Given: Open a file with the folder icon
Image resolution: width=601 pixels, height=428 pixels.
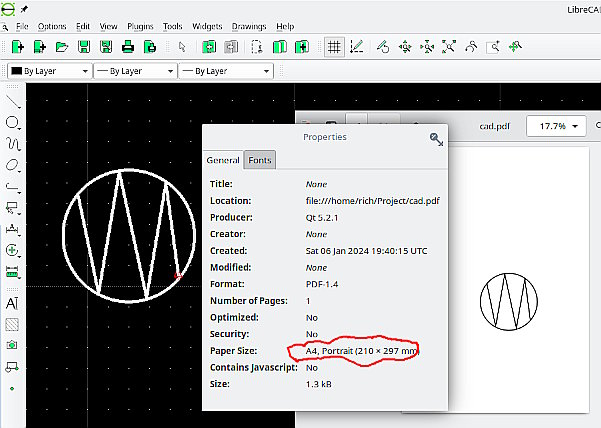Looking at the screenshot, I should [61, 46].
